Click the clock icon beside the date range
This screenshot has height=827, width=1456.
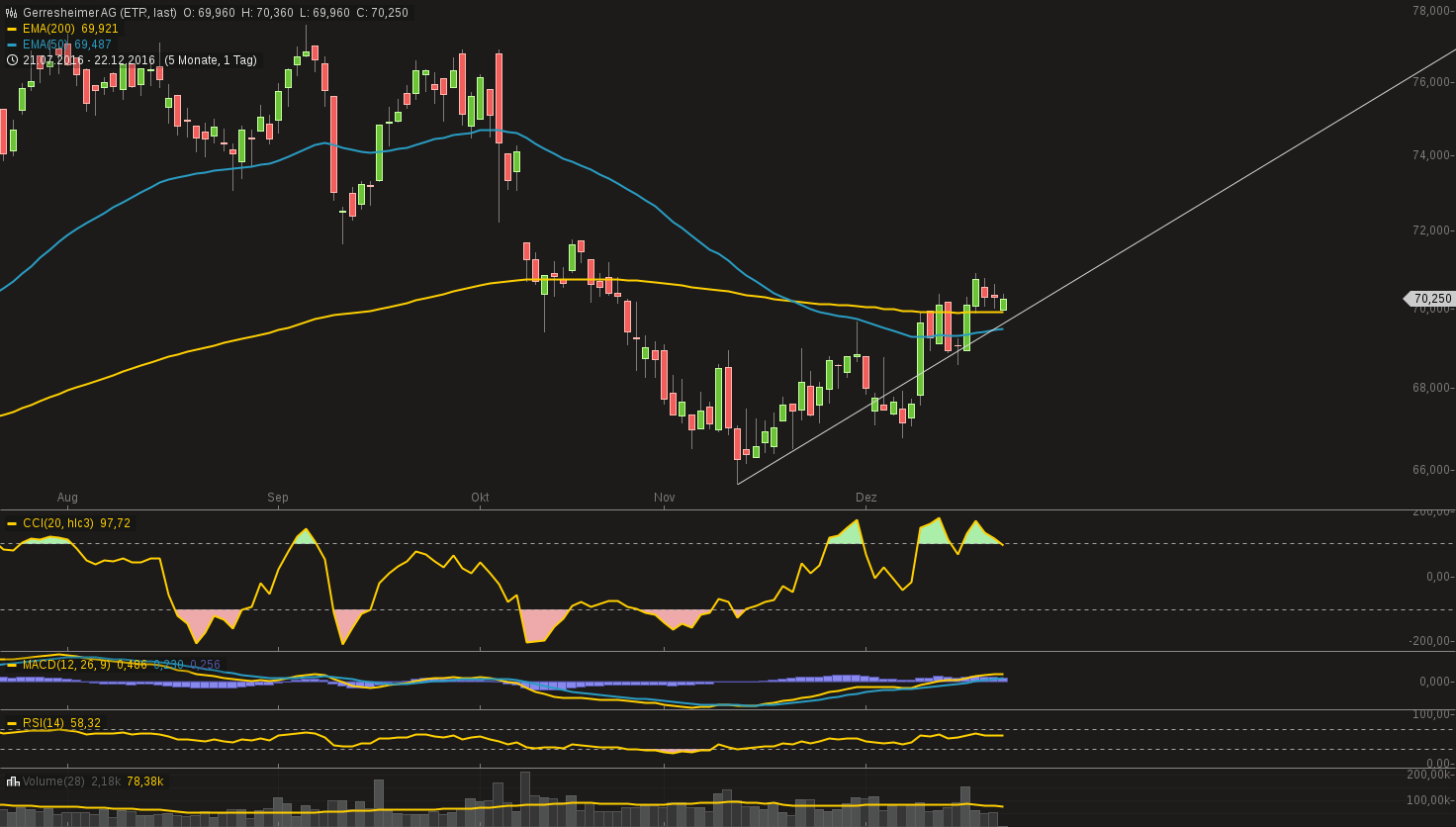[x=12, y=60]
